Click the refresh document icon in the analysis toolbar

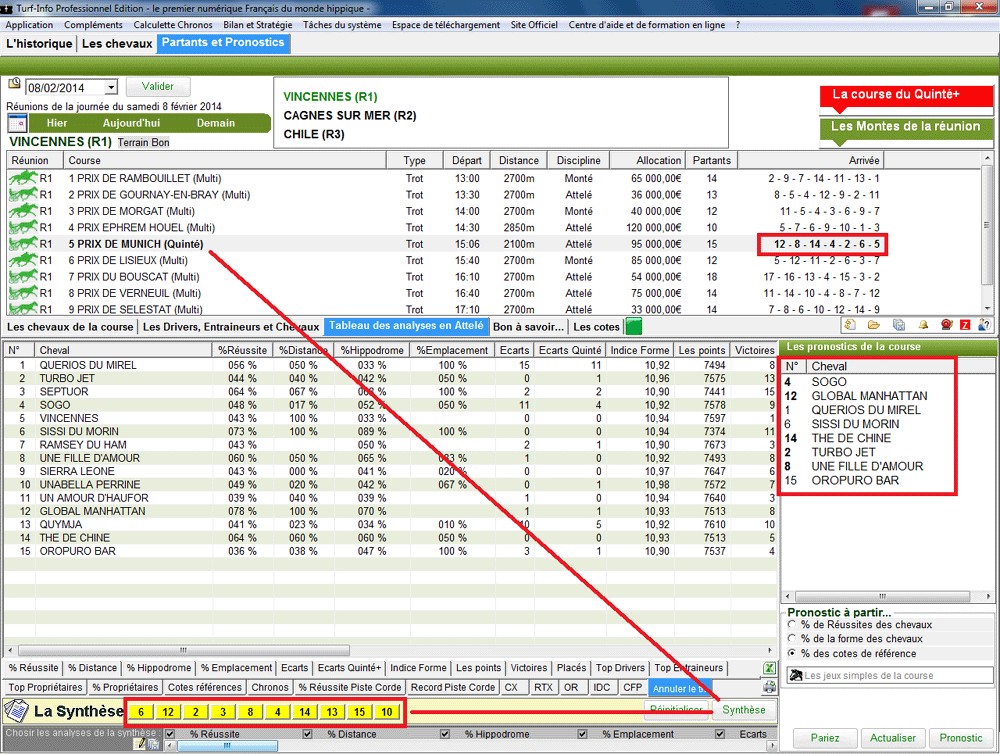pos(849,325)
